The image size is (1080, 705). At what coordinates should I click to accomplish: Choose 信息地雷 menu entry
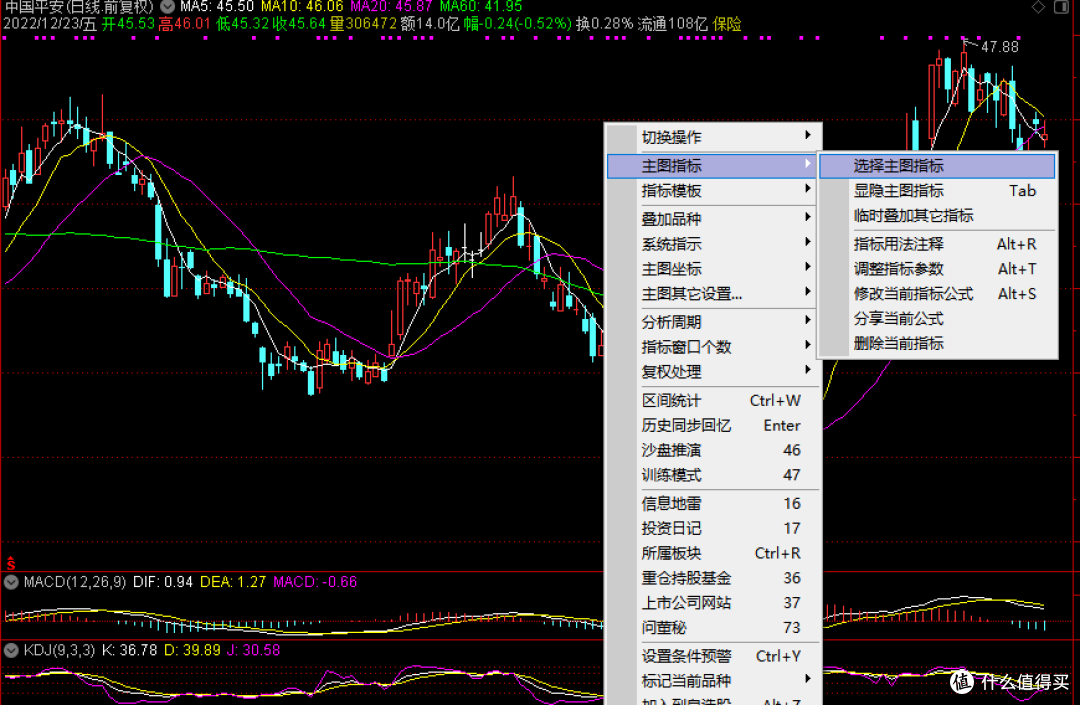(x=714, y=503)
